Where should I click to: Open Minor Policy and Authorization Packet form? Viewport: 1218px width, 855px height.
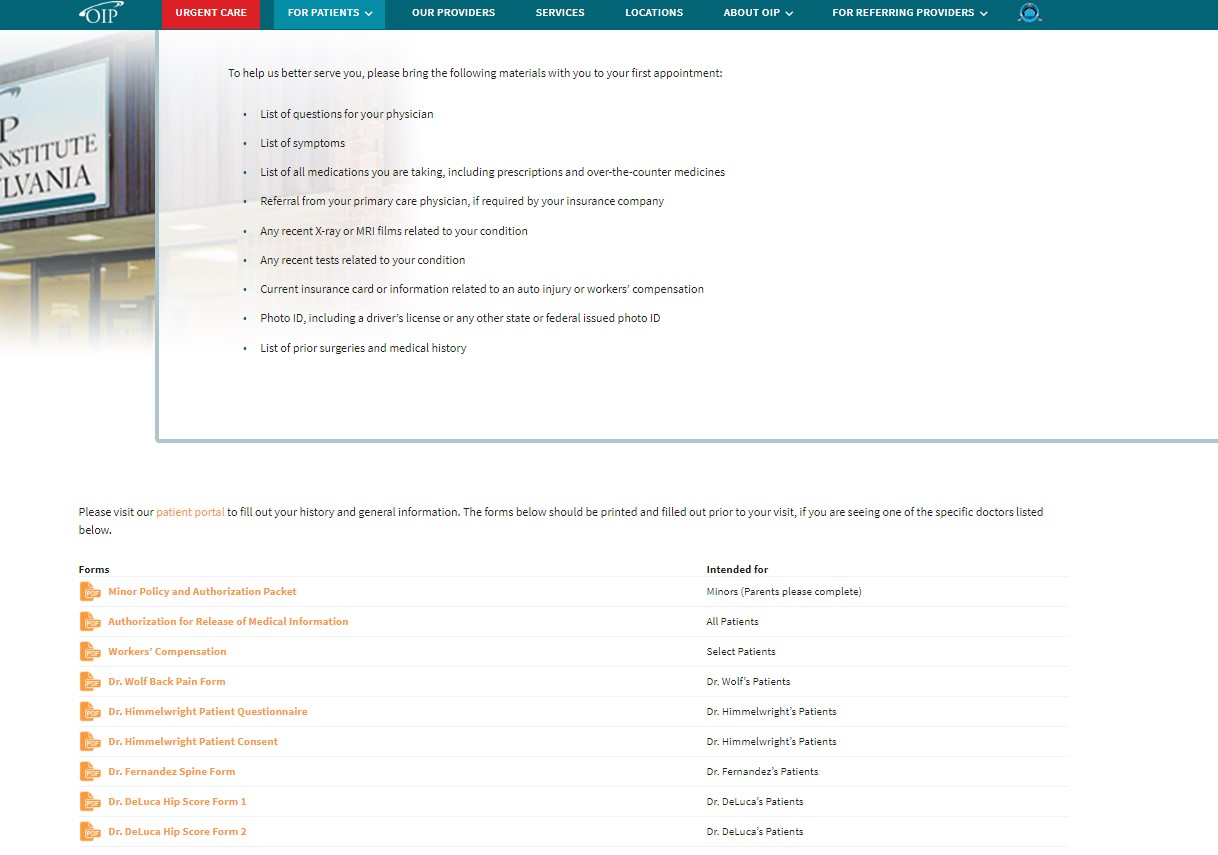point(202,592)
